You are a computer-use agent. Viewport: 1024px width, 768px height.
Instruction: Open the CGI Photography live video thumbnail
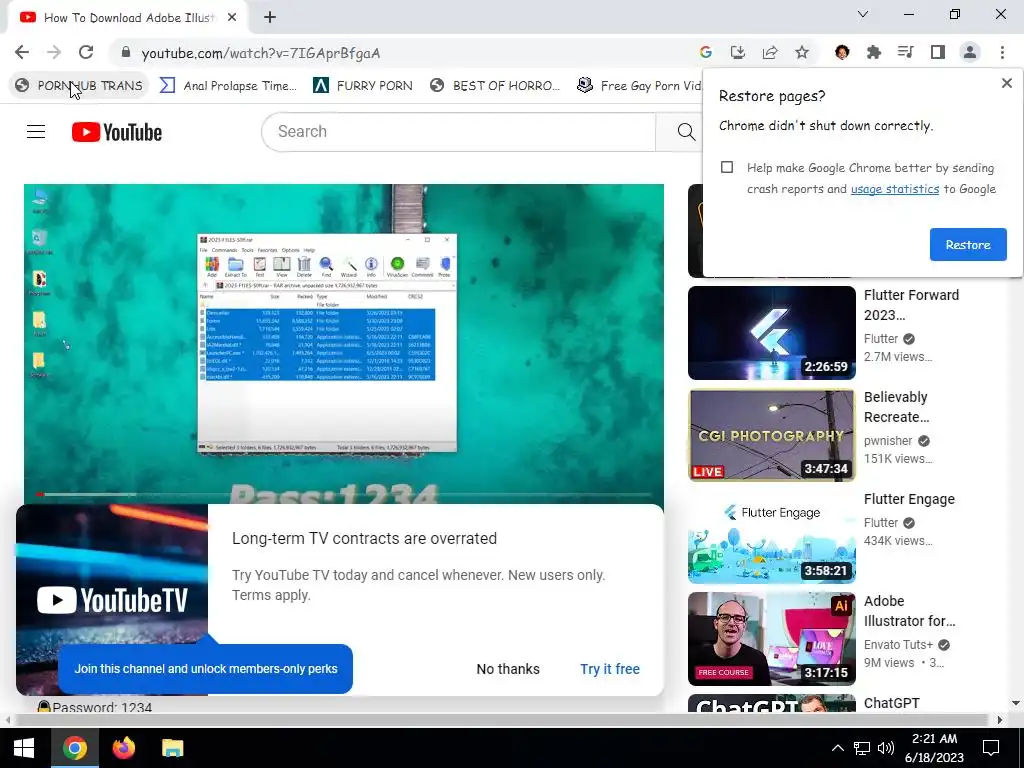tap(771, 435)
